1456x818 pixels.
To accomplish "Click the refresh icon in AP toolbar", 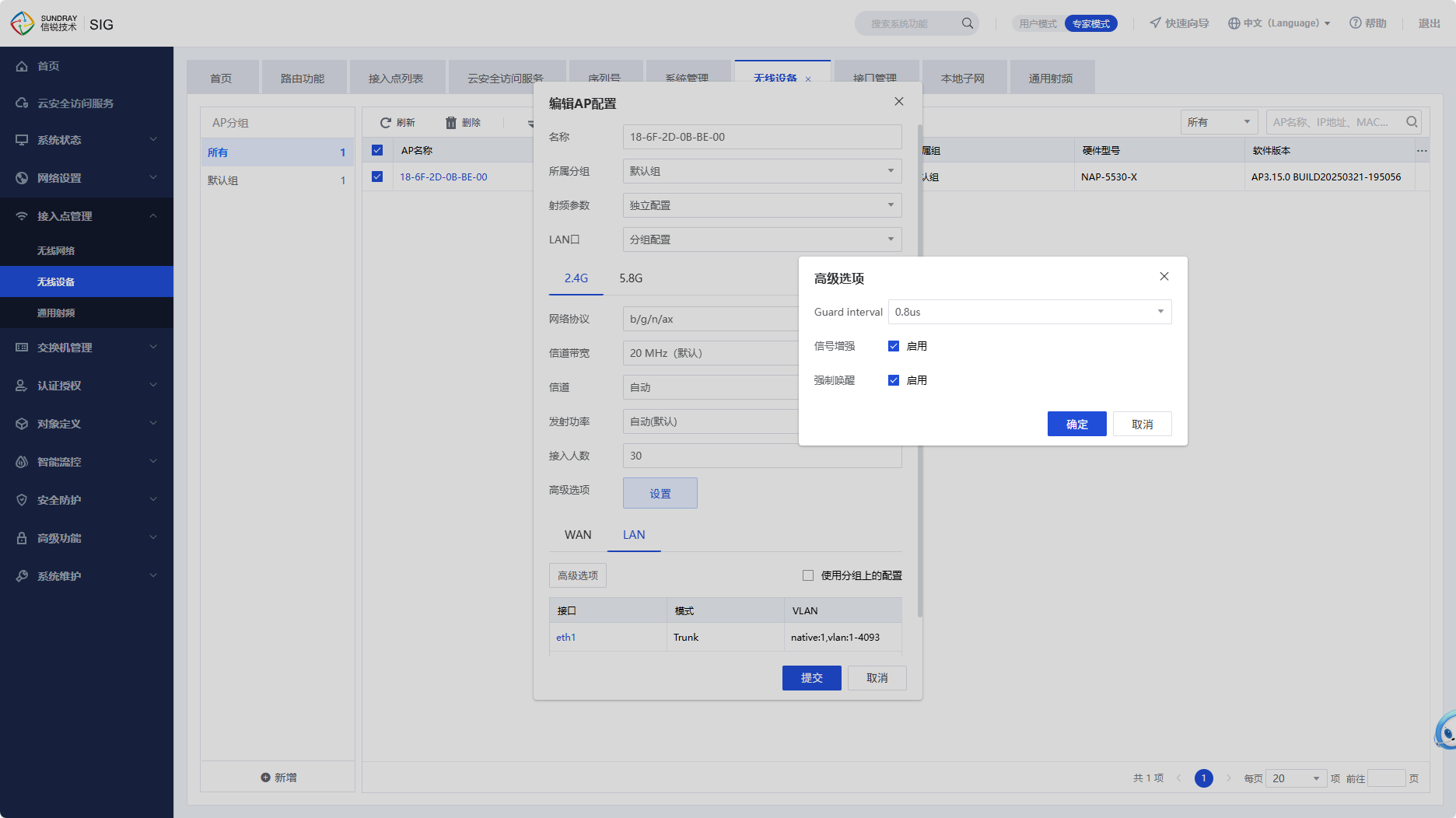I will (x=385, y=123).
